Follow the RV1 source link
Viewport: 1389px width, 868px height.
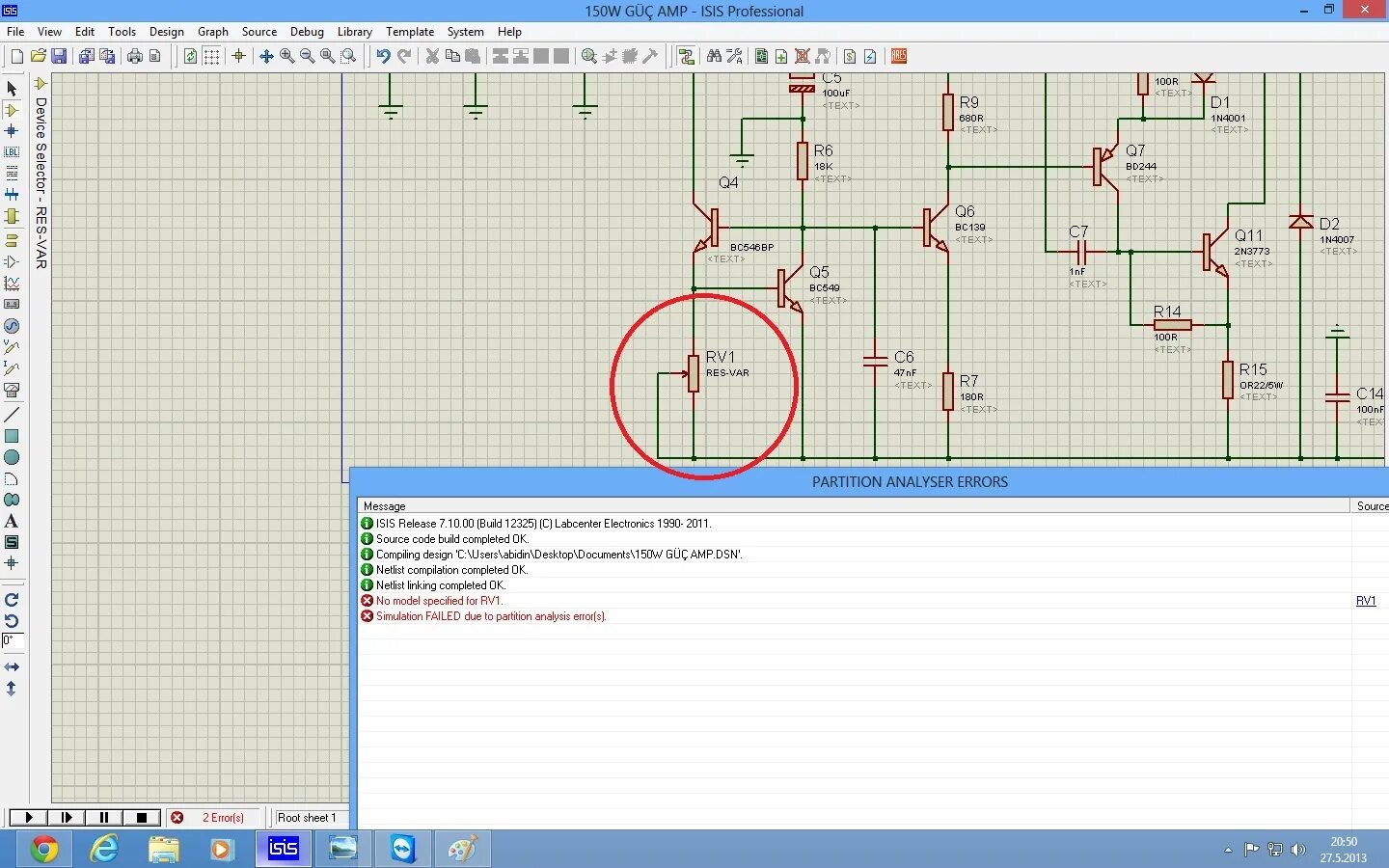pos(1366,601)
